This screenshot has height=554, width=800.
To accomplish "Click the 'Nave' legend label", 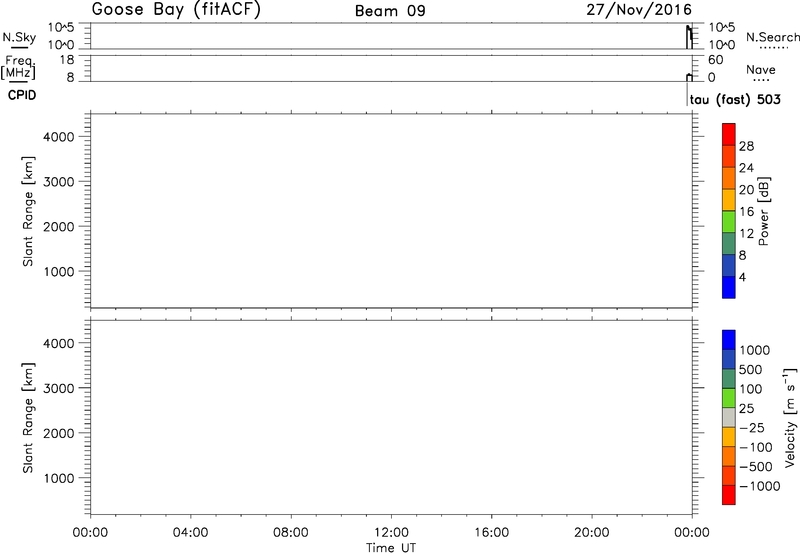I will [761, 70].
